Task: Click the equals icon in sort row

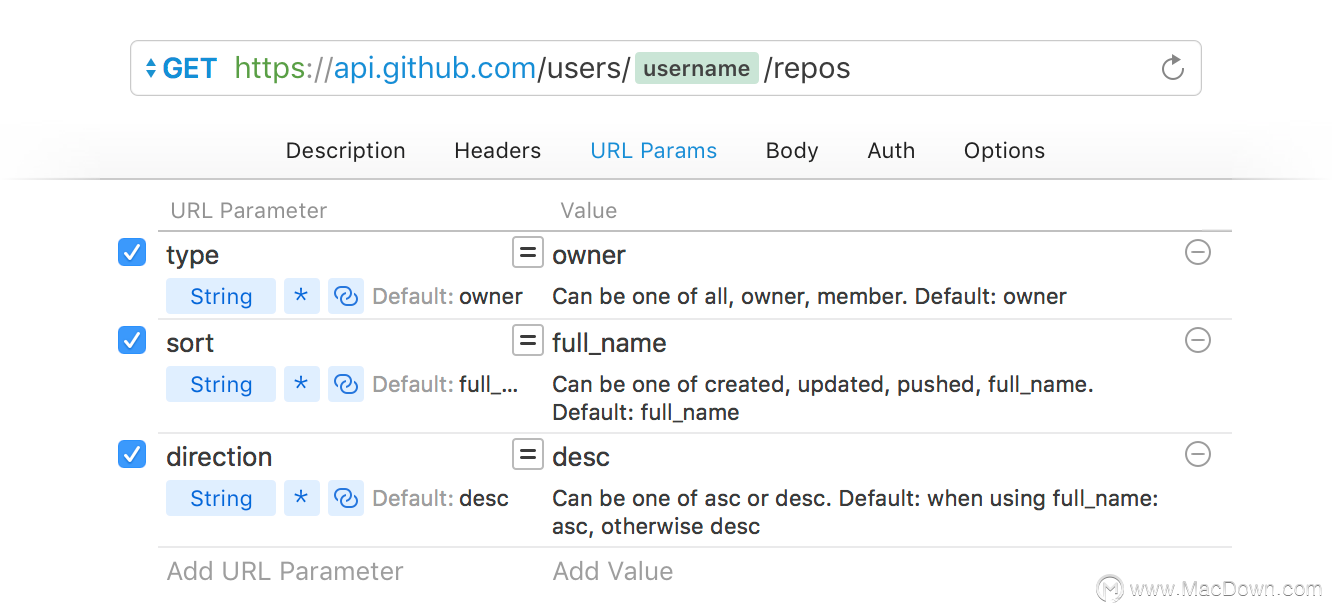Action: pyautogui.click(x=528, y=340)
